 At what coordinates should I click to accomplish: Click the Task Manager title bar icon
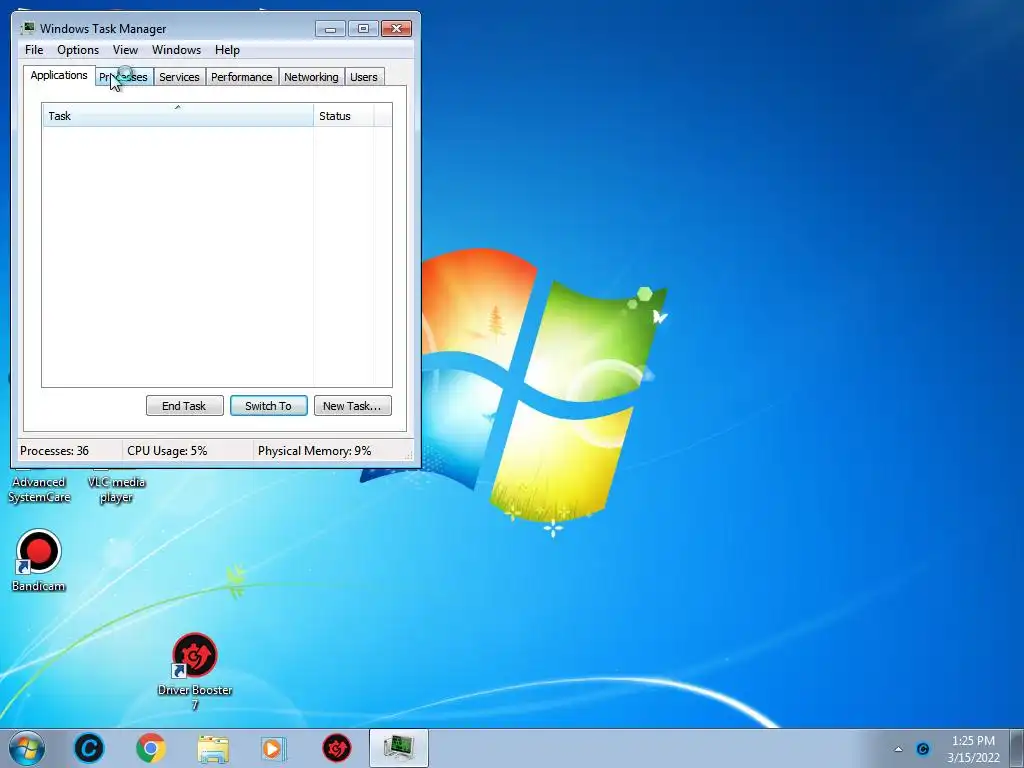(28, 28)
